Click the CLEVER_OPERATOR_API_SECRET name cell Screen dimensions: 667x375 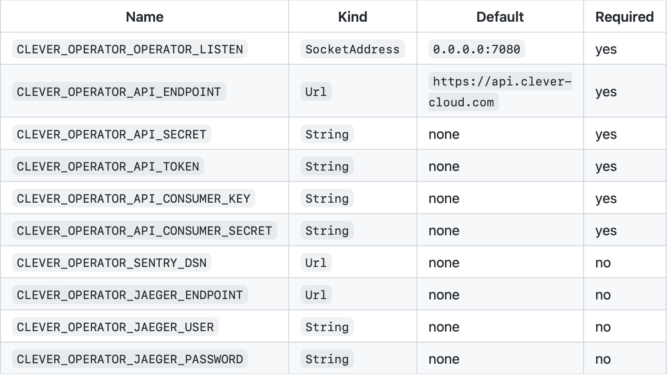111,134
